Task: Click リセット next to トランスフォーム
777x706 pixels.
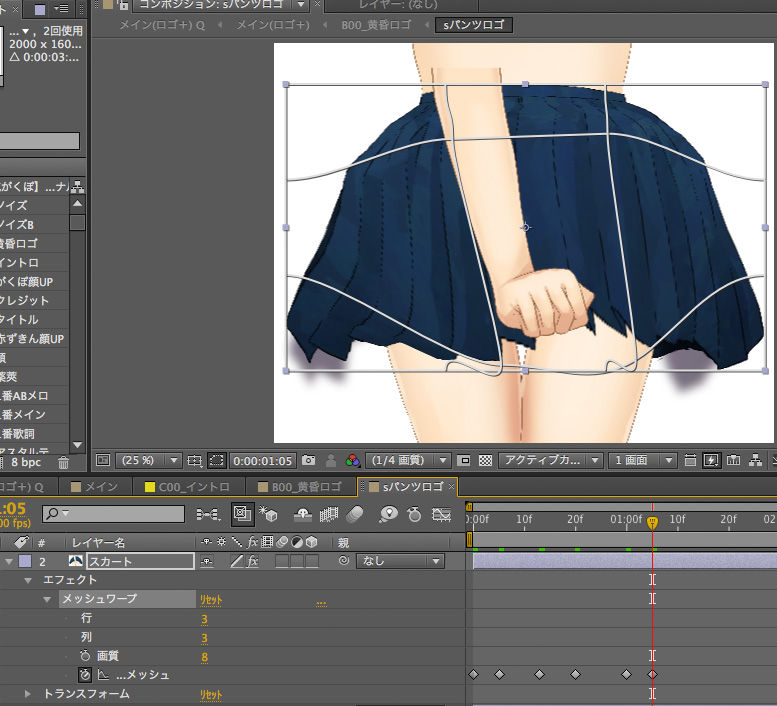Action: click(211, 694)
